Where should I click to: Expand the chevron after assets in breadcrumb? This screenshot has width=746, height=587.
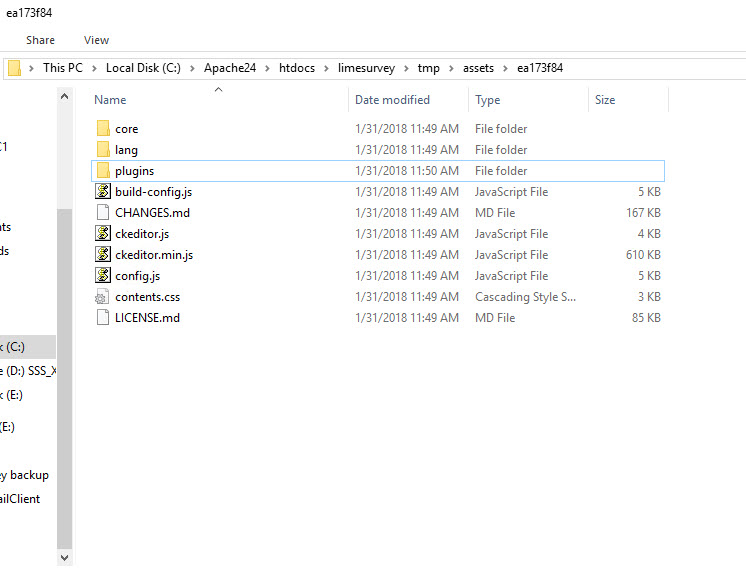point(506,68)
